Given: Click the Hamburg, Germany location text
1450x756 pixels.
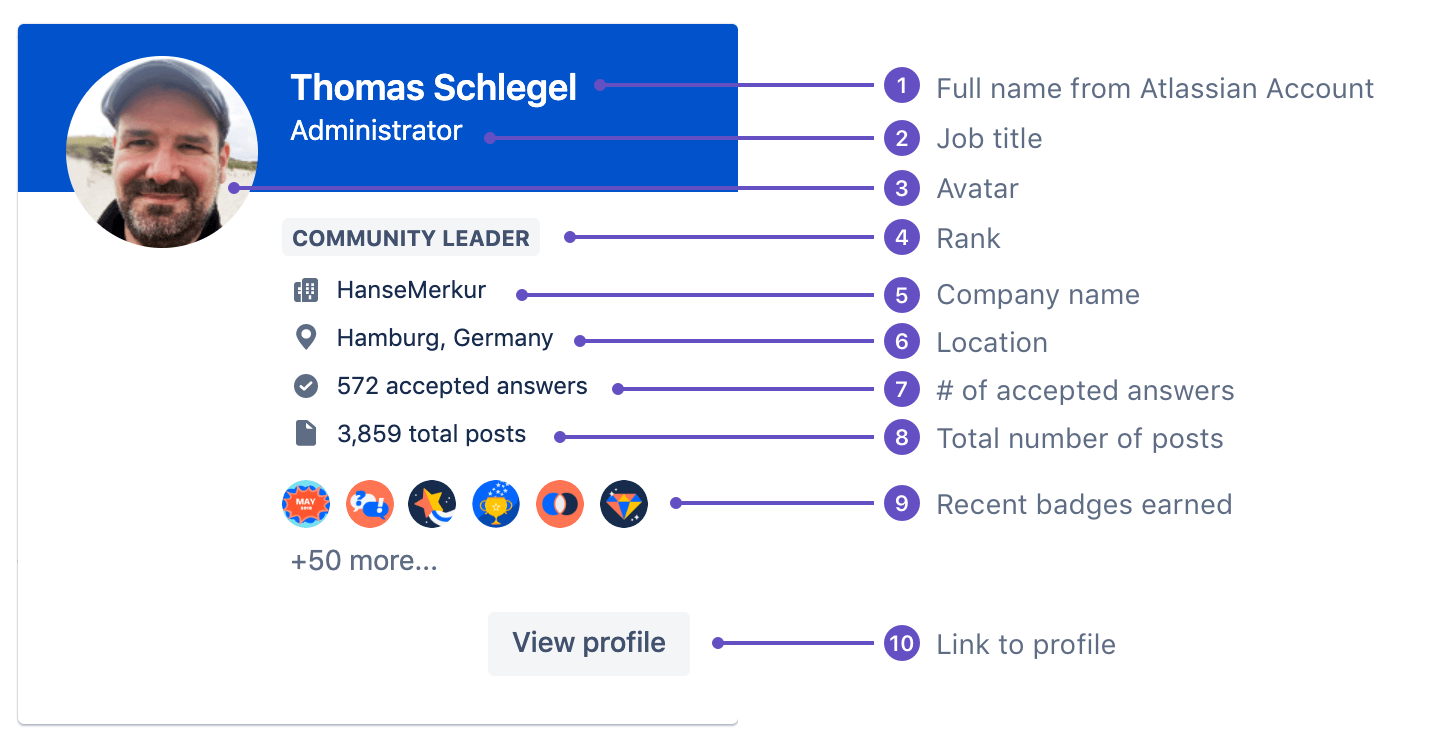Looking at the screenshot, I should coord(445,338).
